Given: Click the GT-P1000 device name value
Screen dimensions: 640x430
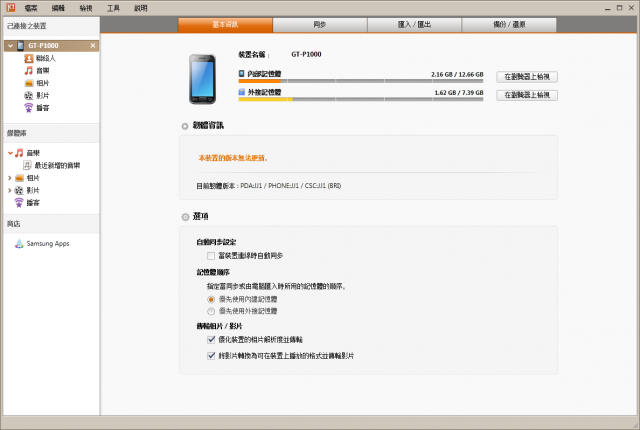Looking at the screenshot, I should tap(306, 54).
